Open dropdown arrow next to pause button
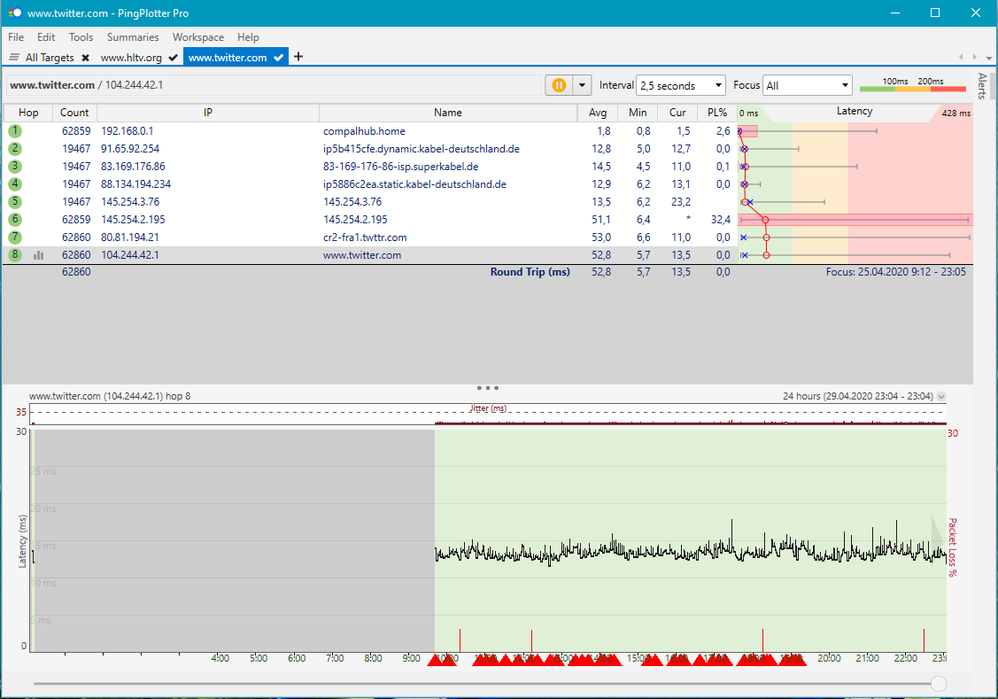Screen dimensions: 998x699 click(582, 86)
